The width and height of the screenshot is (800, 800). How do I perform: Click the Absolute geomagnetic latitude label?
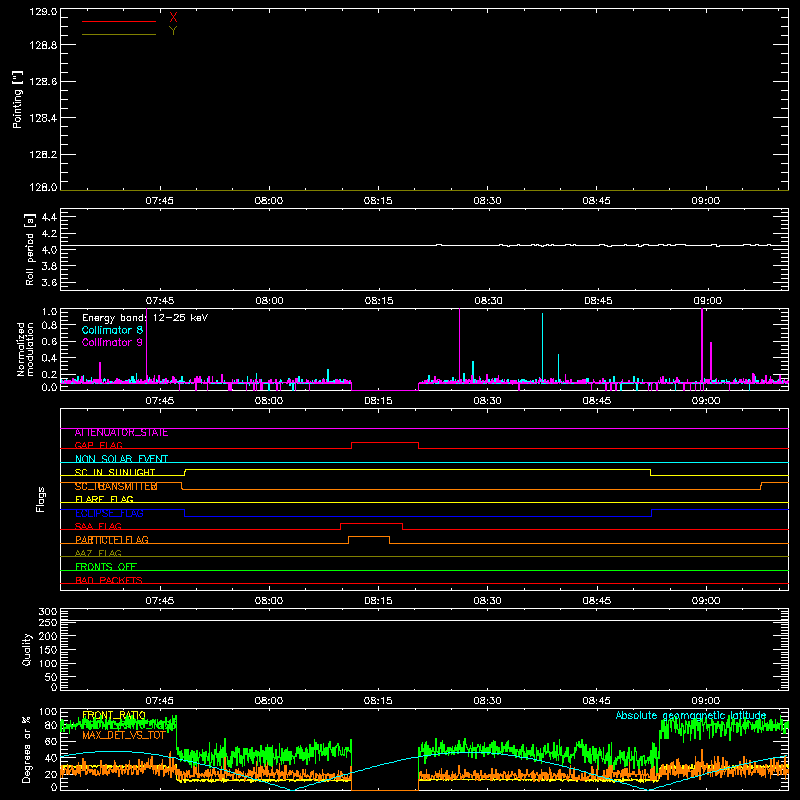pyautogui.click(x=691, y=715)
